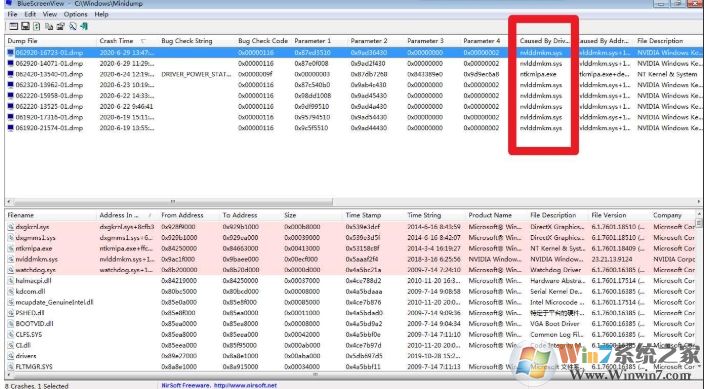Click upper pane scrollbar left arrow
The width and height of the screenshot is (707, 389).
[9, 201]
